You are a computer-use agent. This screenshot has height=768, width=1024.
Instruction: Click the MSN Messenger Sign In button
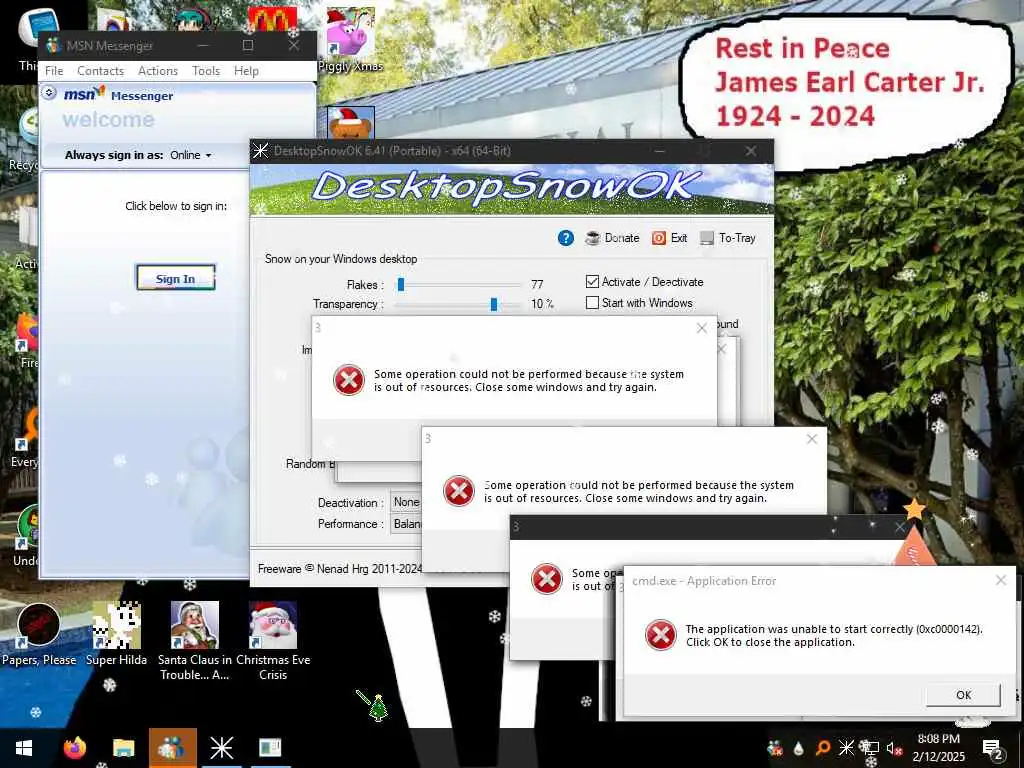[176, 278]
